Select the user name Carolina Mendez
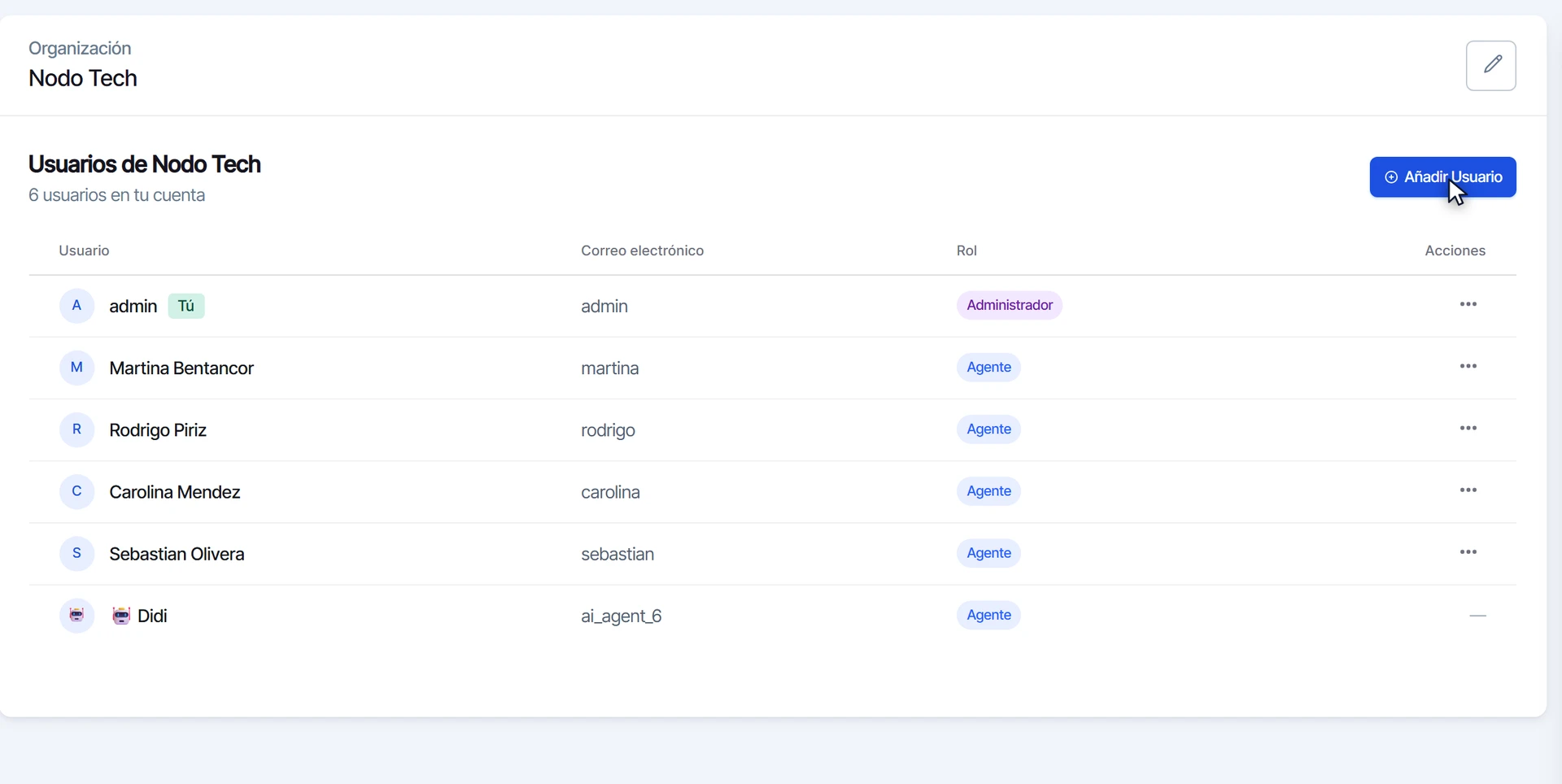 (x=175, y=492)
